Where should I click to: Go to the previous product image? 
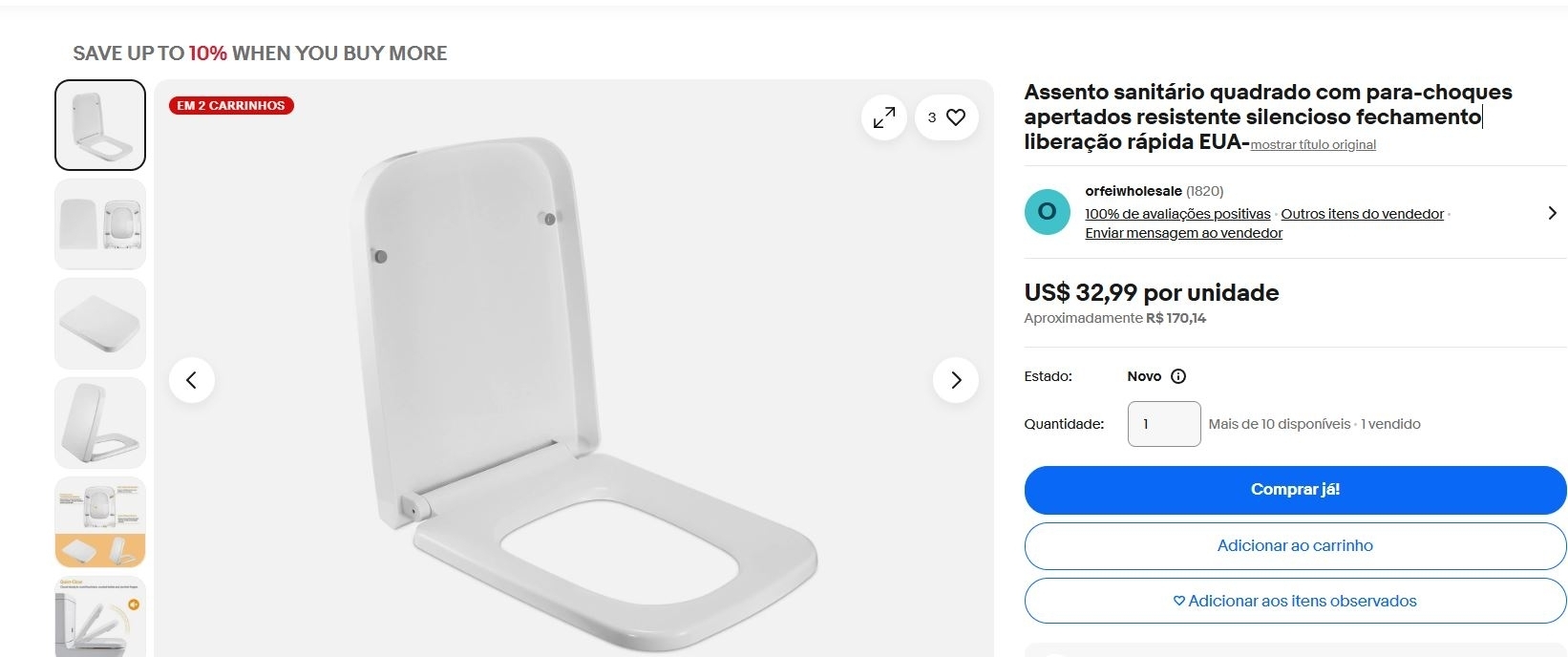pyautogui.click(x=192, y=380)
